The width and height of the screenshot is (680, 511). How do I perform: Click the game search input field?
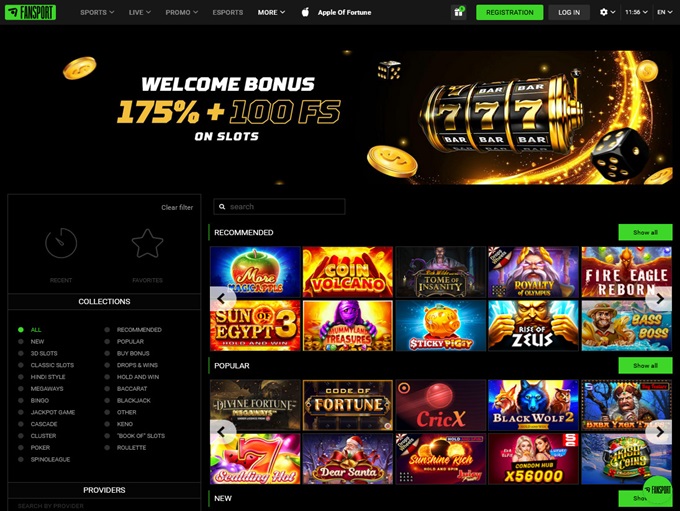(x=279, y=206)
